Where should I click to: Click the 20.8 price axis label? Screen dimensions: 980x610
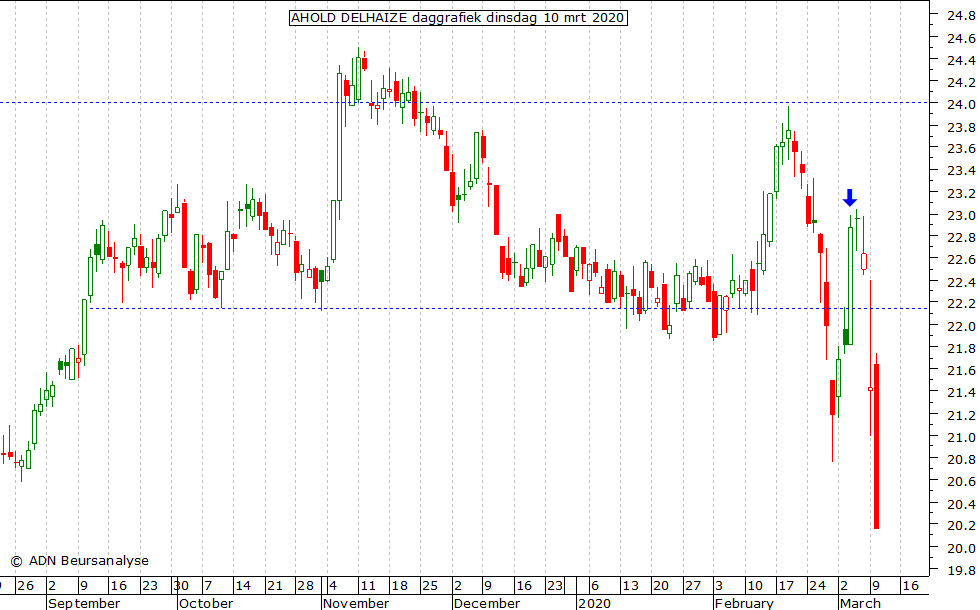click(961, 459)
